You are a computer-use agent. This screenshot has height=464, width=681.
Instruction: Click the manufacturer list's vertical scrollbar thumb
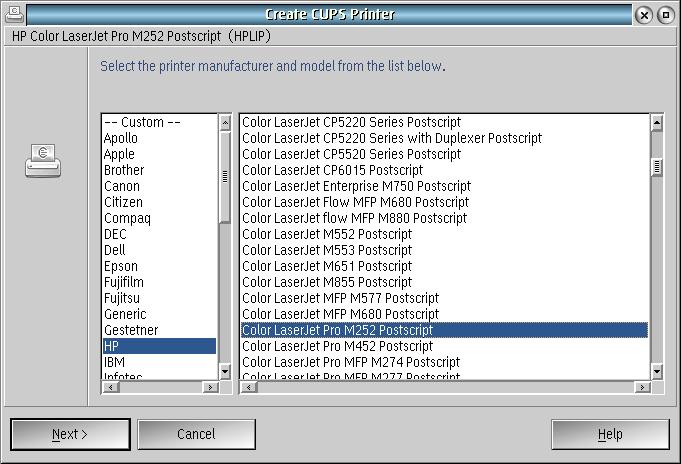[x=225, y=177]
